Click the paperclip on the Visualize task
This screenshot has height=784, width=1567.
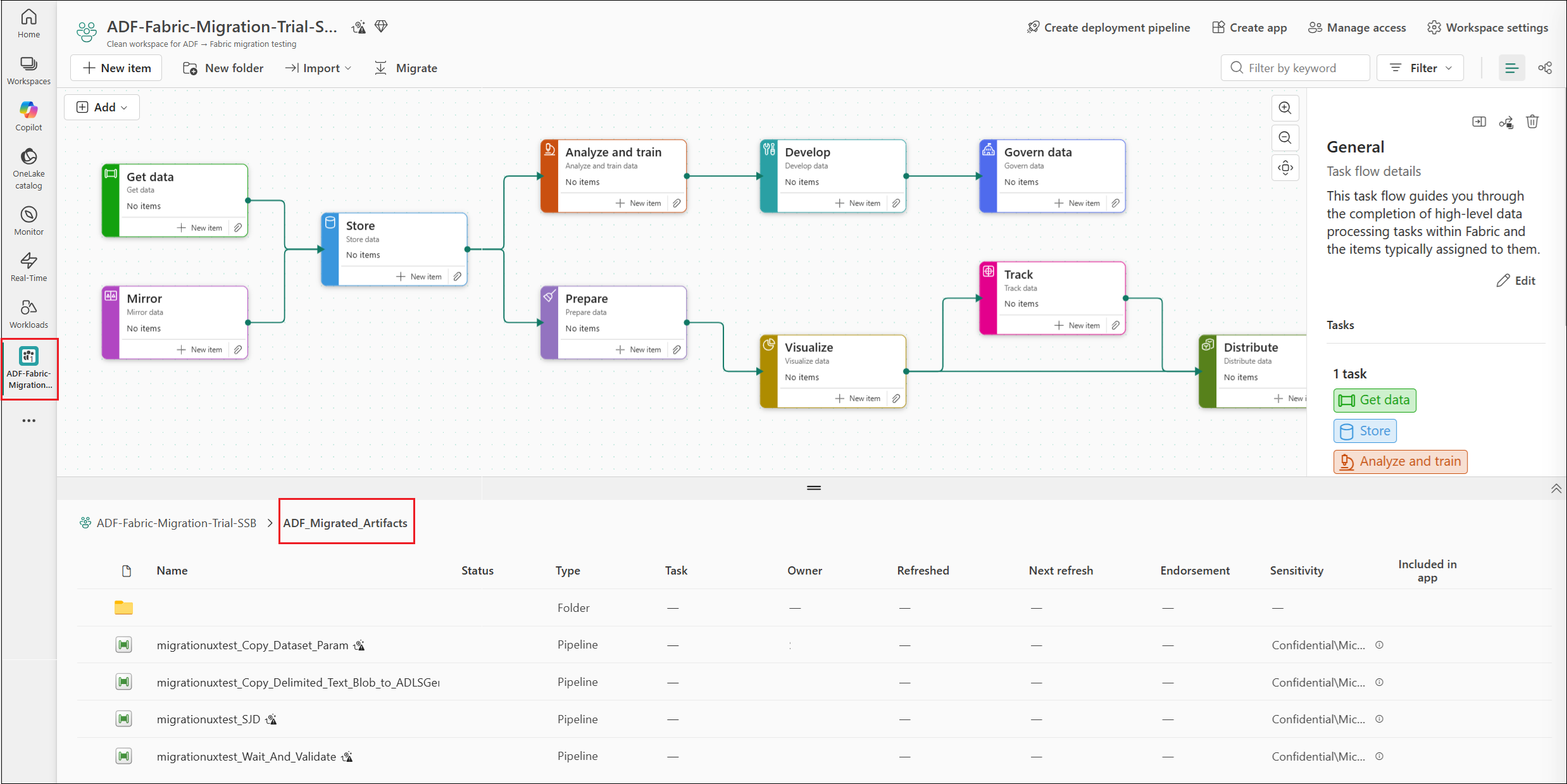[x=896, y=399]
